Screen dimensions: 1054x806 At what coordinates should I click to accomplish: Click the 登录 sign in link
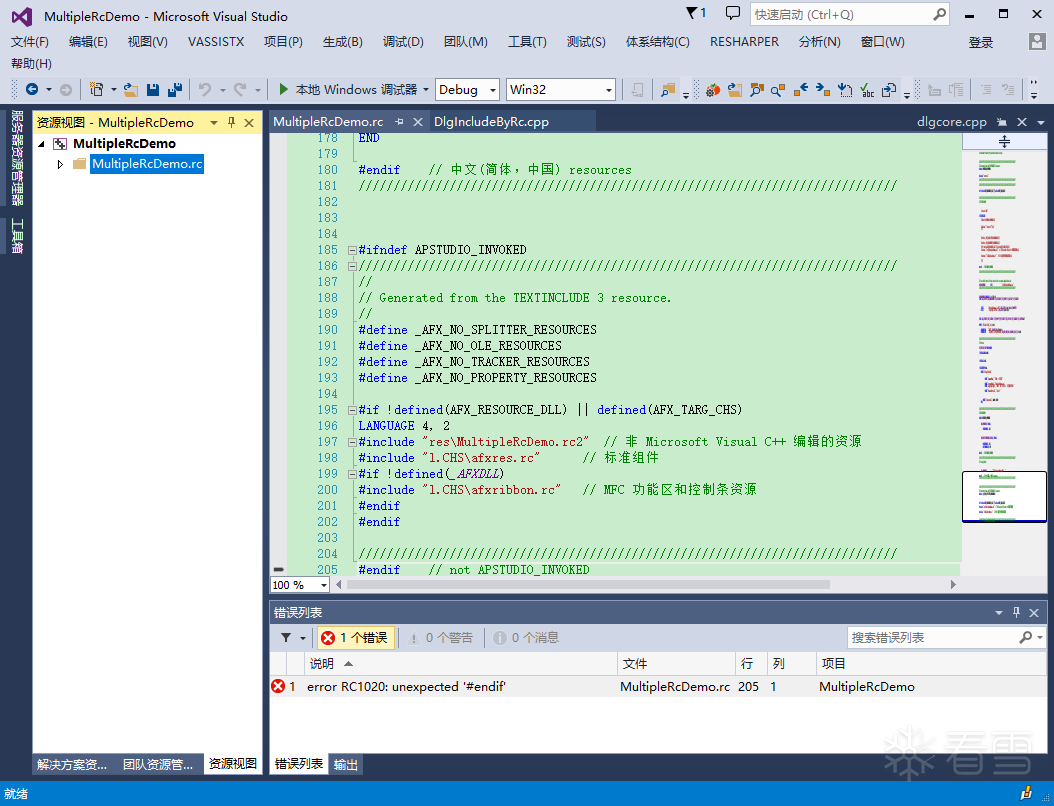click(x=981, y=42)
